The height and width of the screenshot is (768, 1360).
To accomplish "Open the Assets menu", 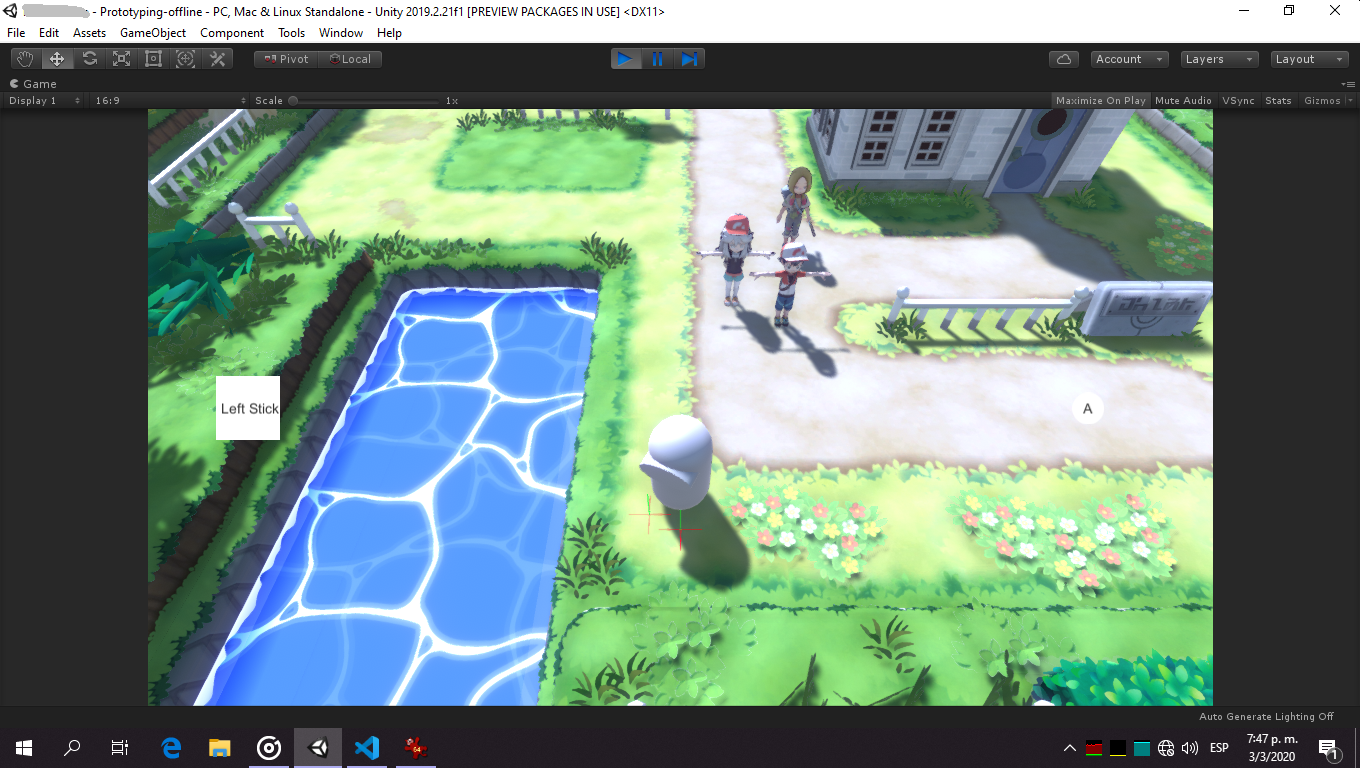I will click(x=90, y=33).
